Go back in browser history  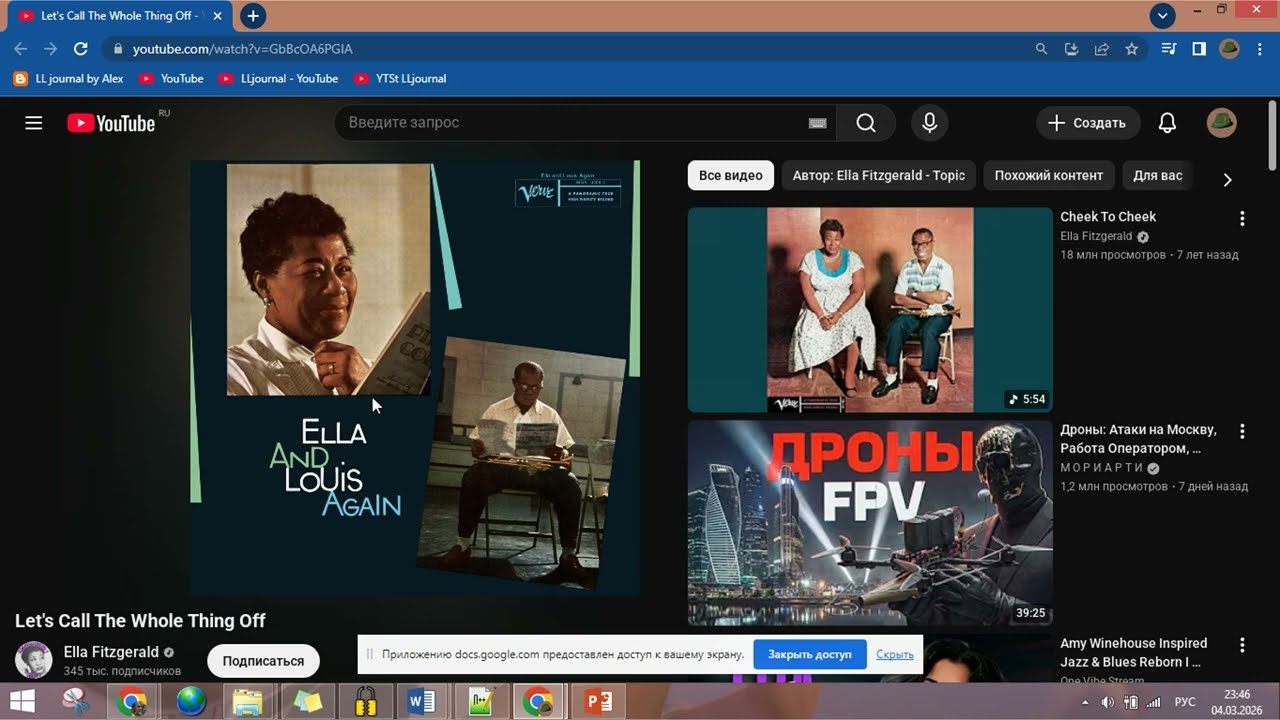(x=21, y=48)
